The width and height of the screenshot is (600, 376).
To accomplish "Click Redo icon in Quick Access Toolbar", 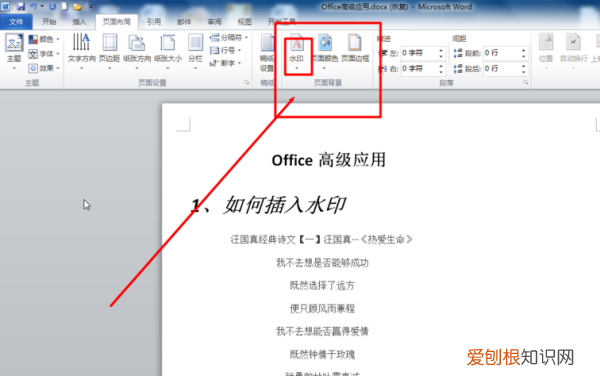I will pos(53,7).
